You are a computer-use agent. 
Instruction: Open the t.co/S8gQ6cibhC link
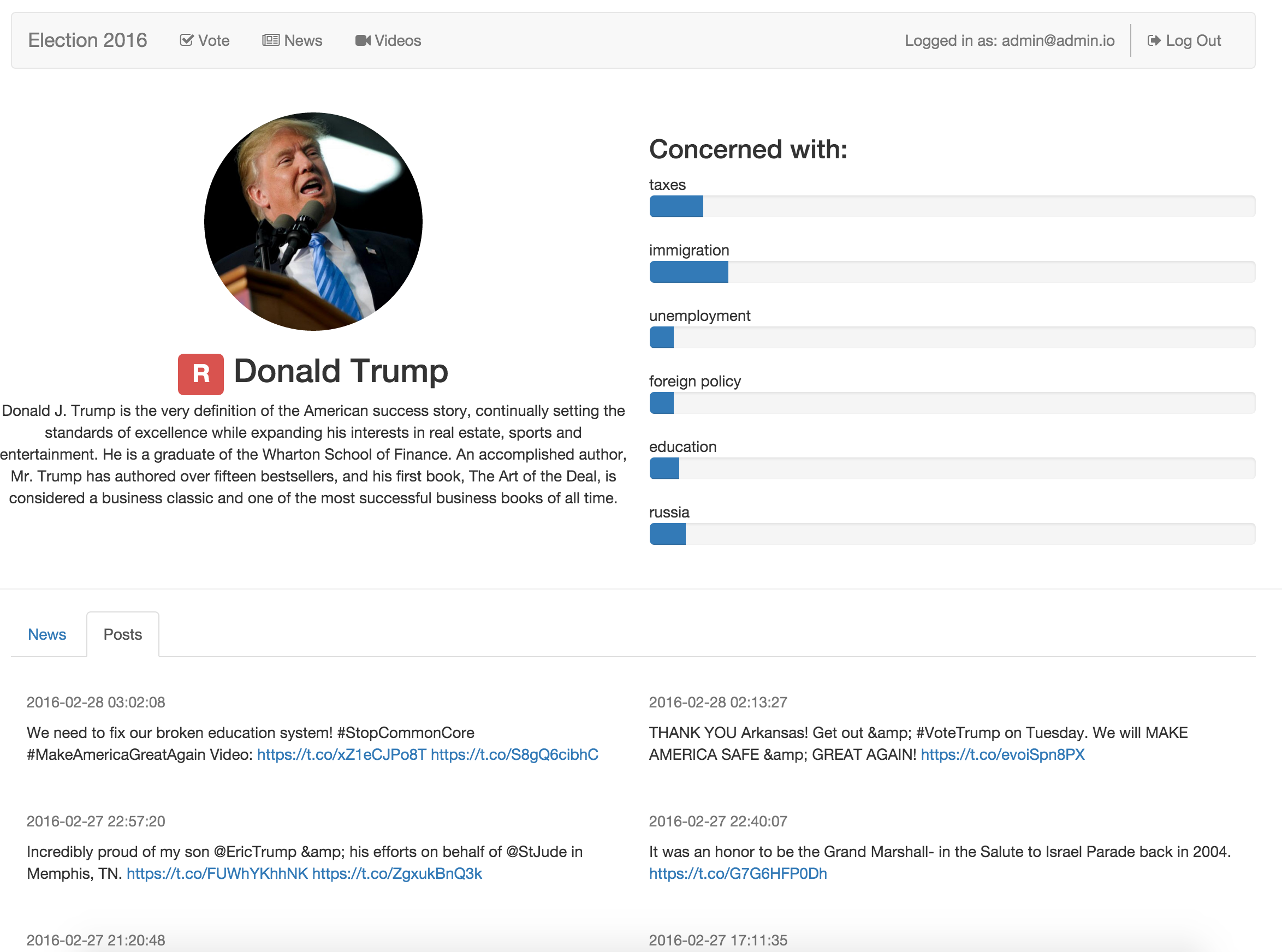point(514,755)
